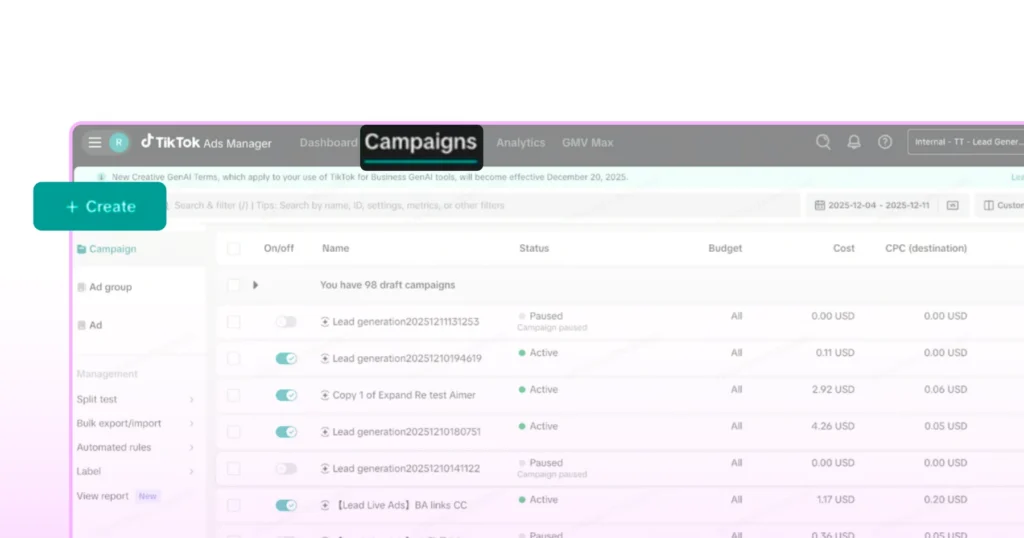
Task: Open Copy 1 of Expand Re test Aimer campaign
Action: [404, 395]
